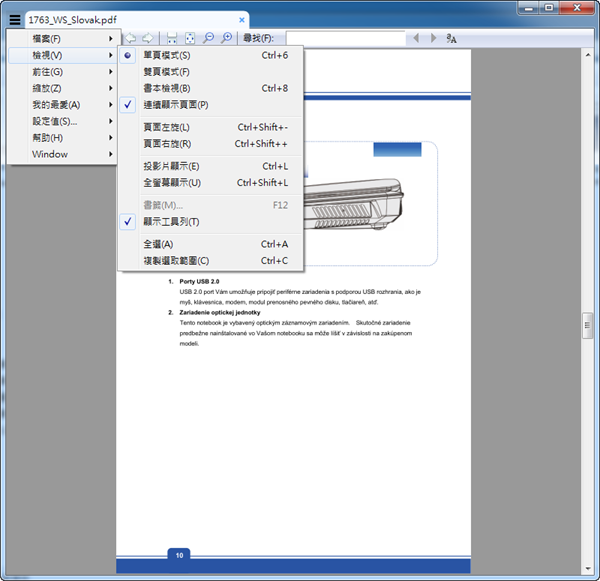Viewport: 600px width, 581px height.
Task: Select the 1763_WS_Slovak.pdf tab
Action: pos(137,20)
